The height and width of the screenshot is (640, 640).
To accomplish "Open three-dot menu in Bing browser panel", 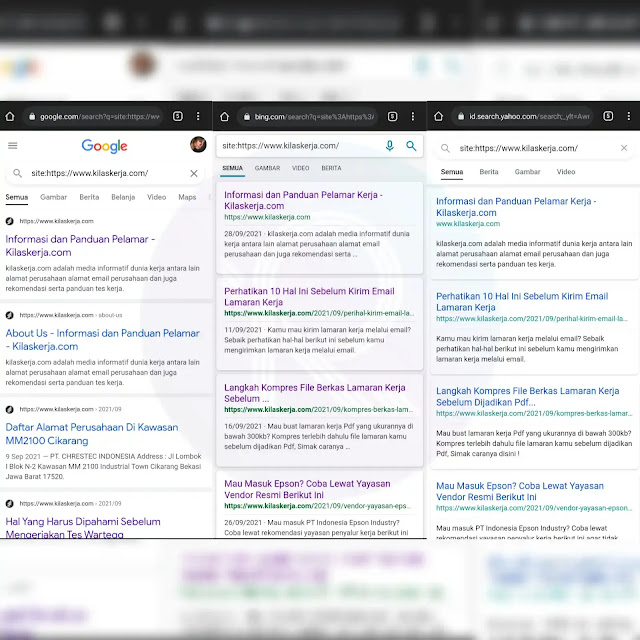I will (413, 117).
